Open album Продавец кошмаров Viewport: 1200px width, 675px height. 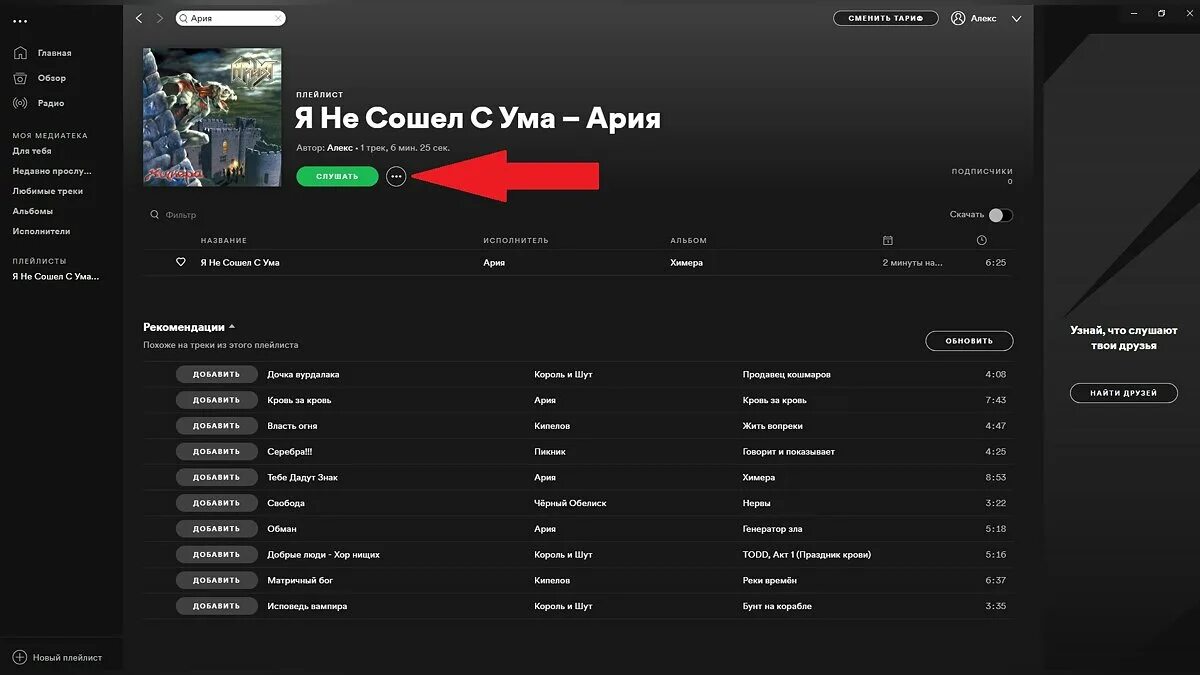(x=787, y=374)
